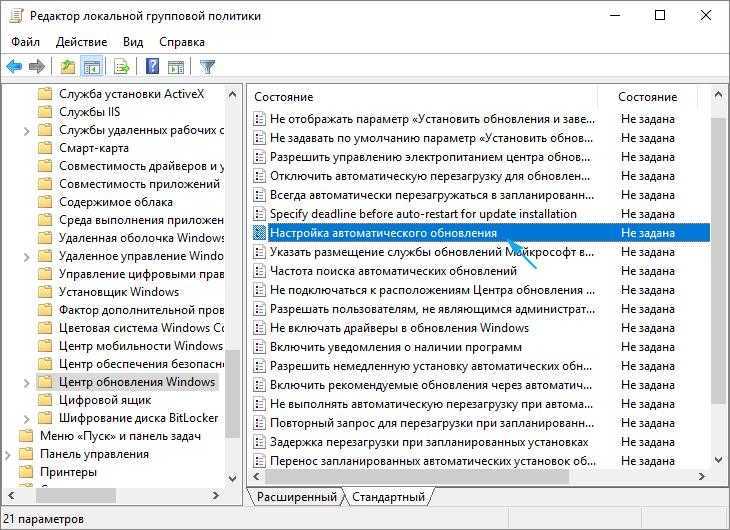730x530 pixels.
Task: Click policy icon of 'Частота поиска автоматических обновлений'
Action: (259, 271)
